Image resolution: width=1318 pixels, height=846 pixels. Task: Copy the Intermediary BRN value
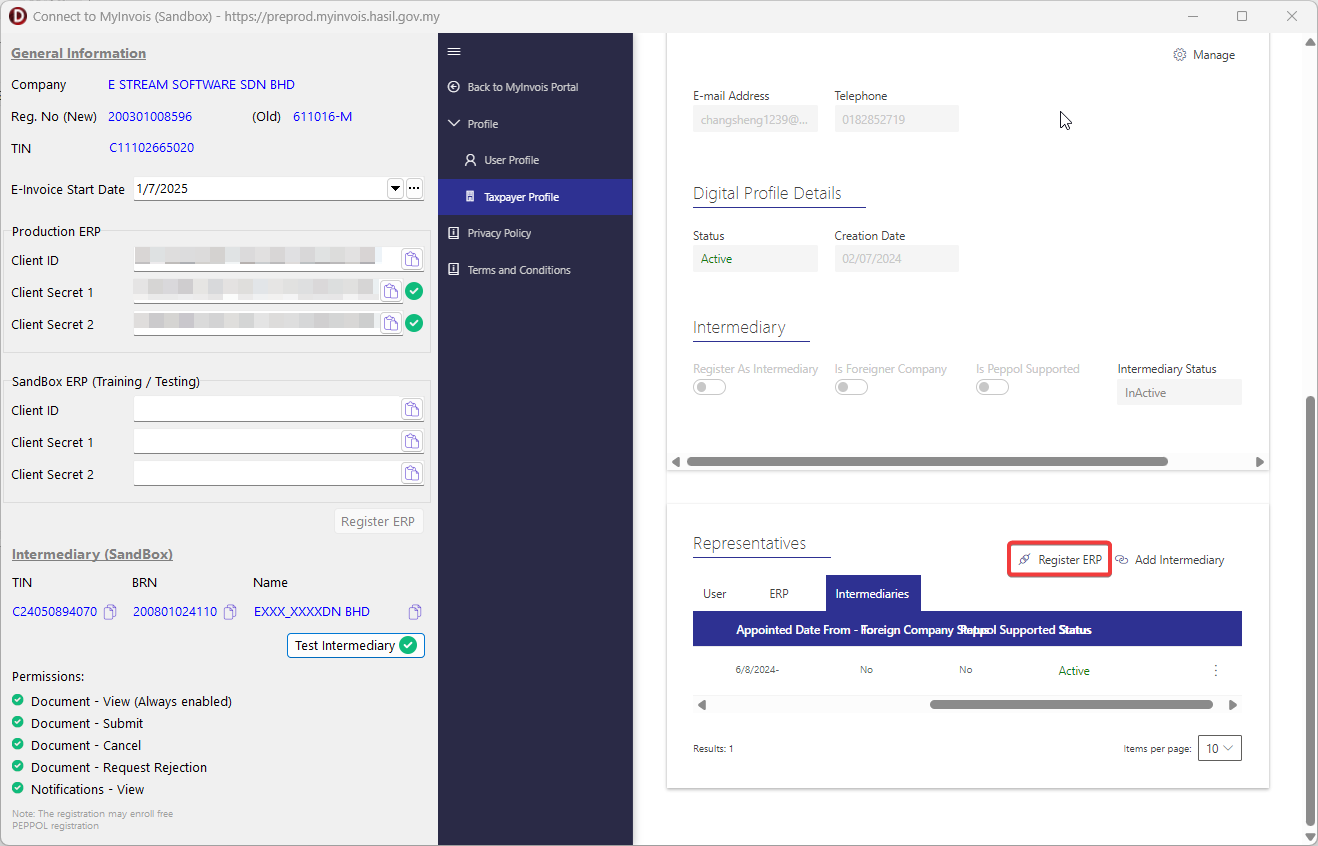click(x=230, y=612)
